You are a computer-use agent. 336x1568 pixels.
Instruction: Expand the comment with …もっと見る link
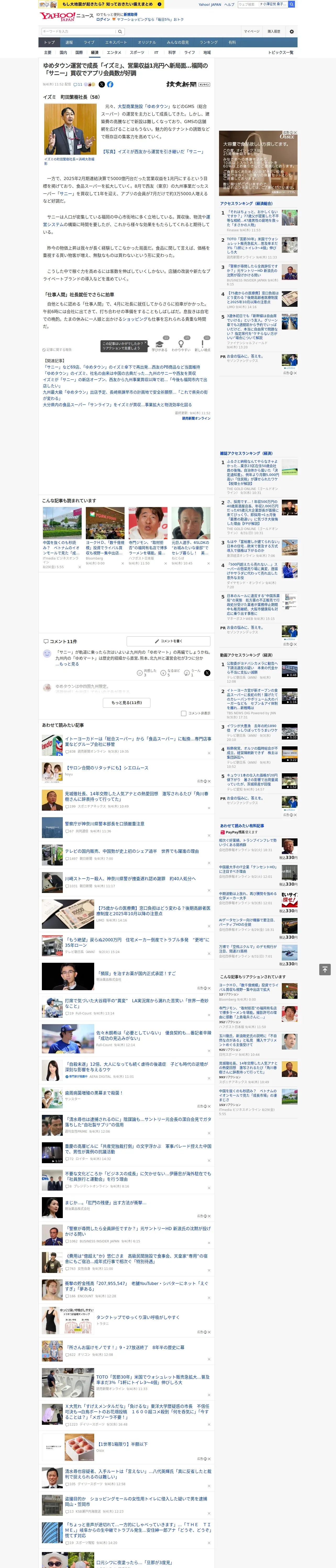[67, 665]
